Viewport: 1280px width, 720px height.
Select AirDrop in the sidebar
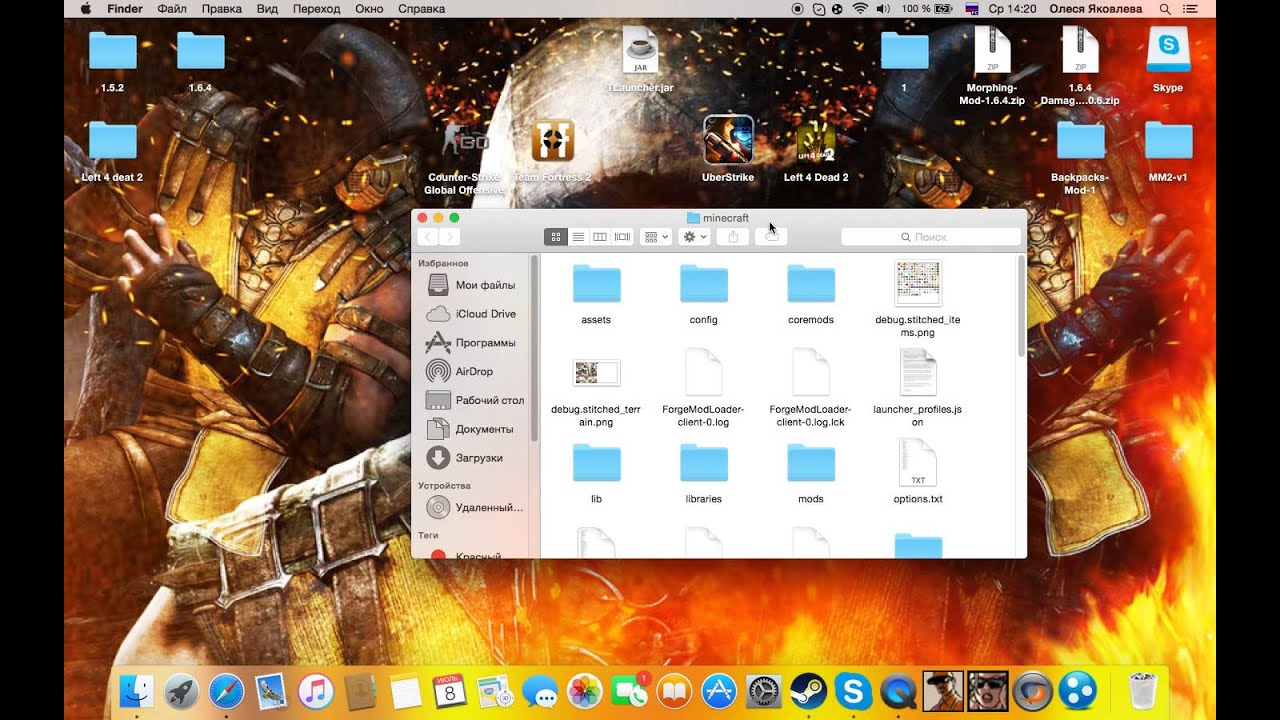pos(474,371)
